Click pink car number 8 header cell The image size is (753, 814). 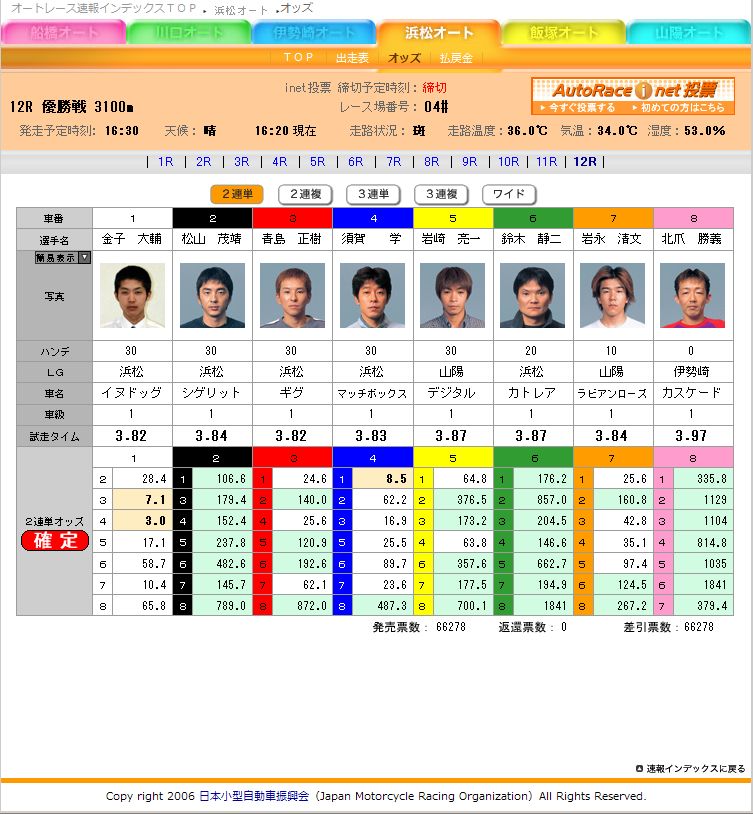pos(693,218)
